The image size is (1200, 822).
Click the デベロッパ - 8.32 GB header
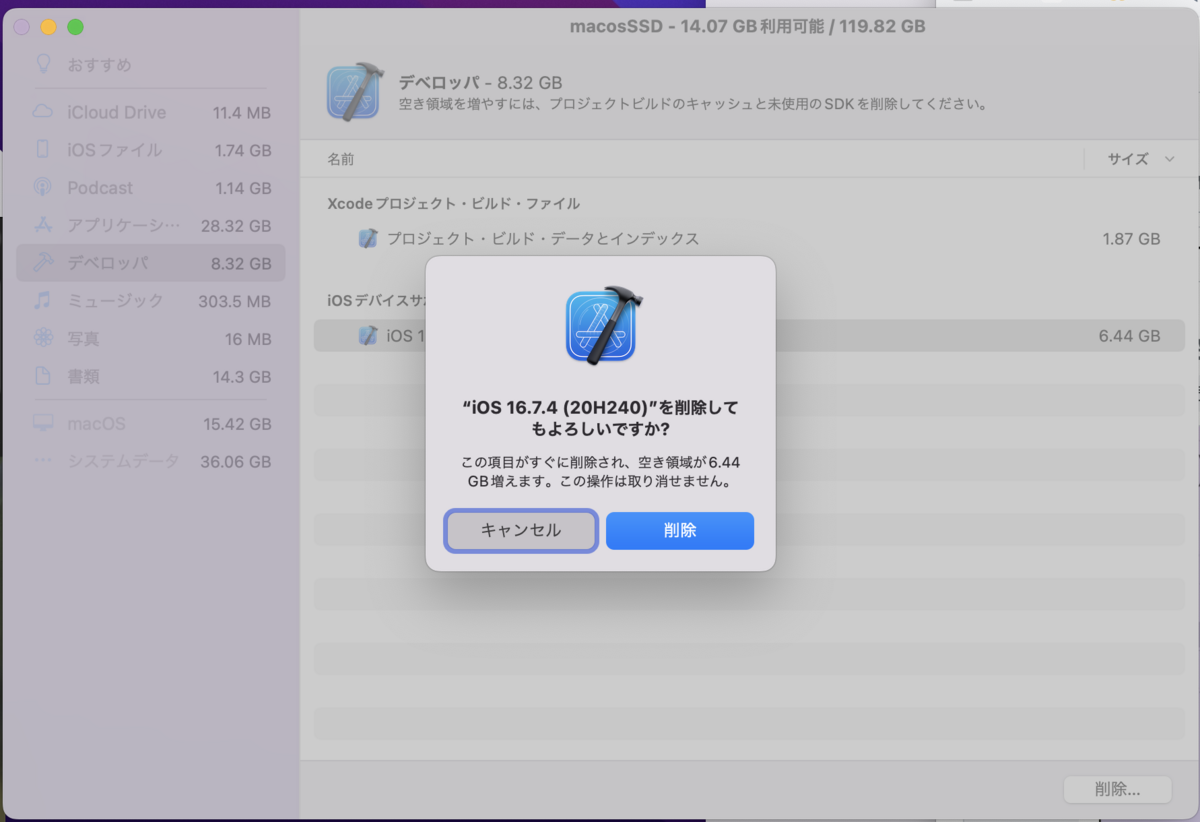point(480,82)
